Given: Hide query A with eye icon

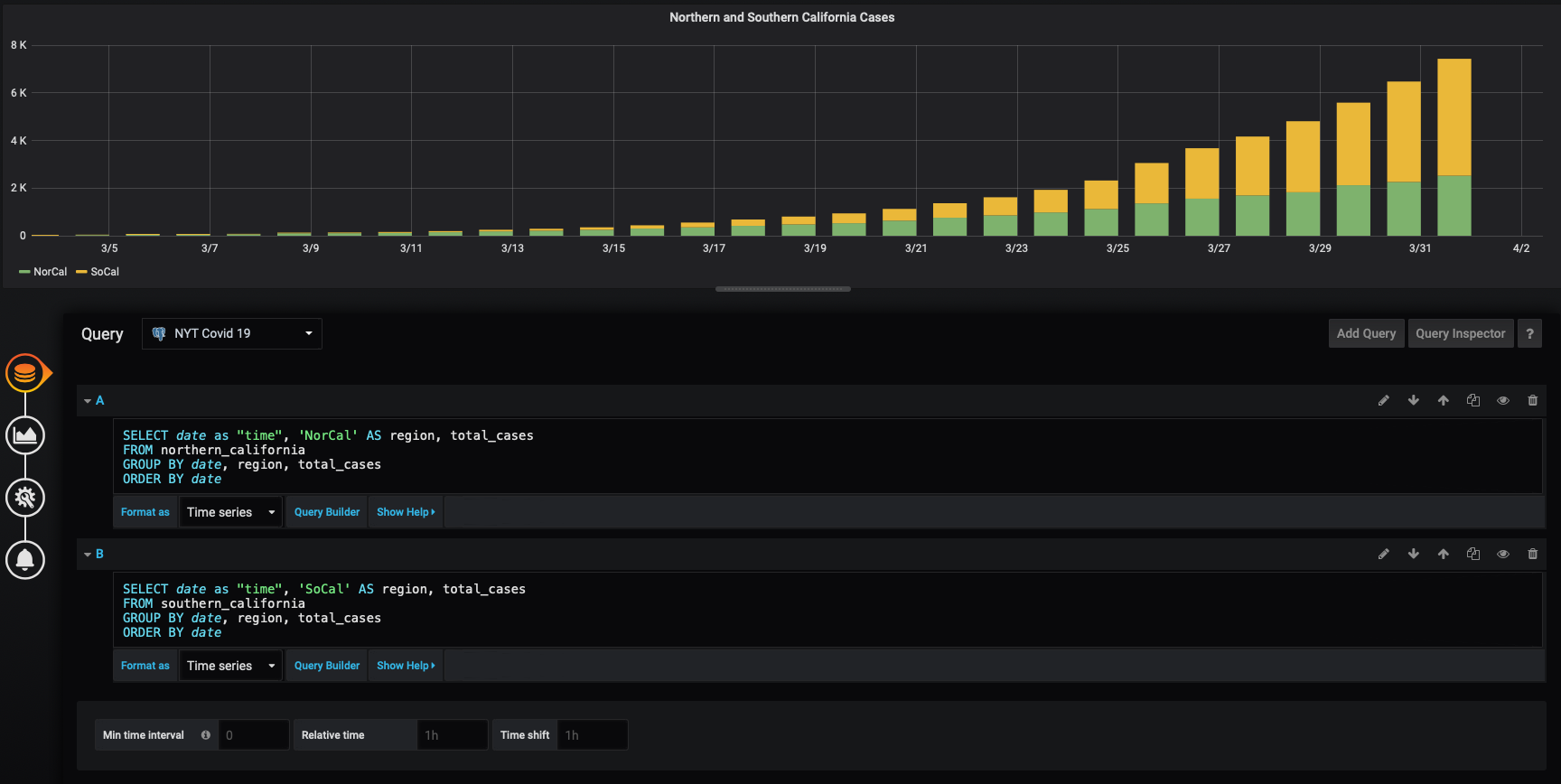Looking at the screenshot, I should coord(1503,400).
